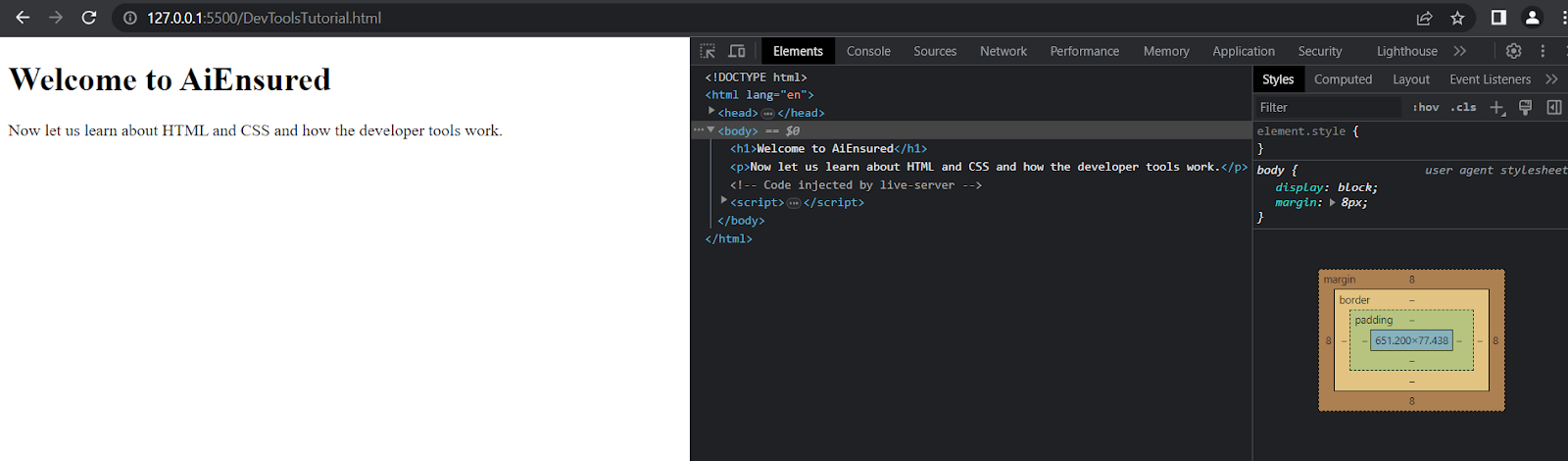Viewport: 1568px width, 461px height.
Task: Open the Memory tab
Action: (x=1166, y=51)
